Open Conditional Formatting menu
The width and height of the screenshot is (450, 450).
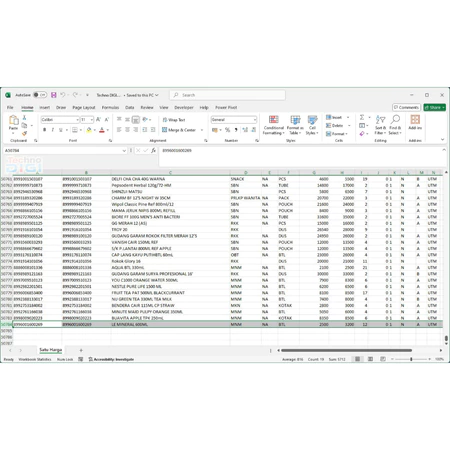(274, 125)
